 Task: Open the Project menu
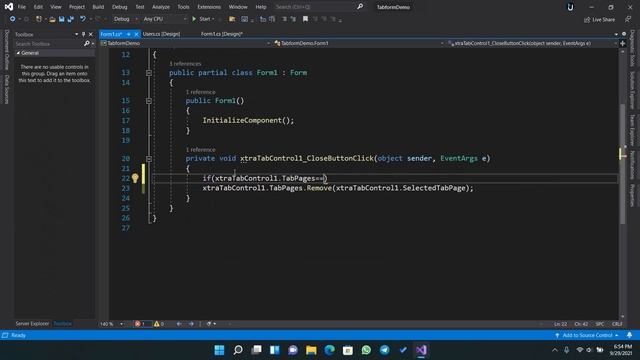(77, 7)
